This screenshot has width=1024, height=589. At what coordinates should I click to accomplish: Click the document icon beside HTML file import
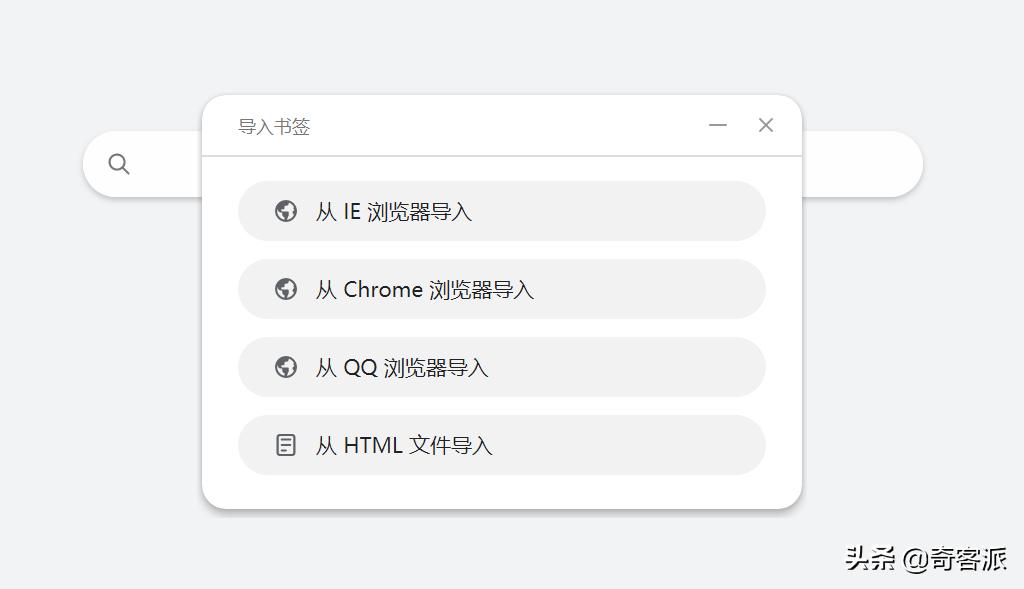click(286, 445)
